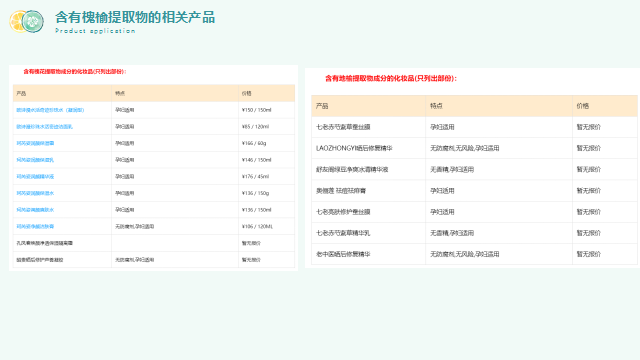Click 无香精,孕妇适用 in the 舒友阁 row
Image resolution: width=640 pixels, height=360 pixels.
tap(452, 170)
